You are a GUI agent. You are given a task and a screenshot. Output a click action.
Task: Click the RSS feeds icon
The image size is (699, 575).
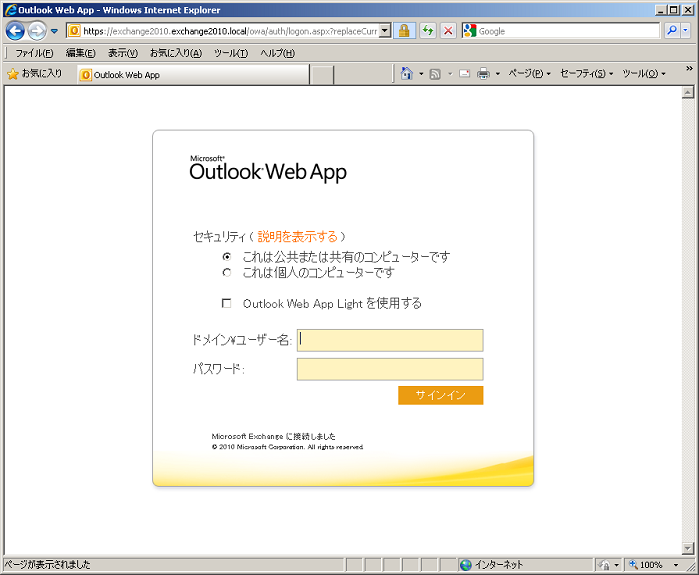[435, 74]
